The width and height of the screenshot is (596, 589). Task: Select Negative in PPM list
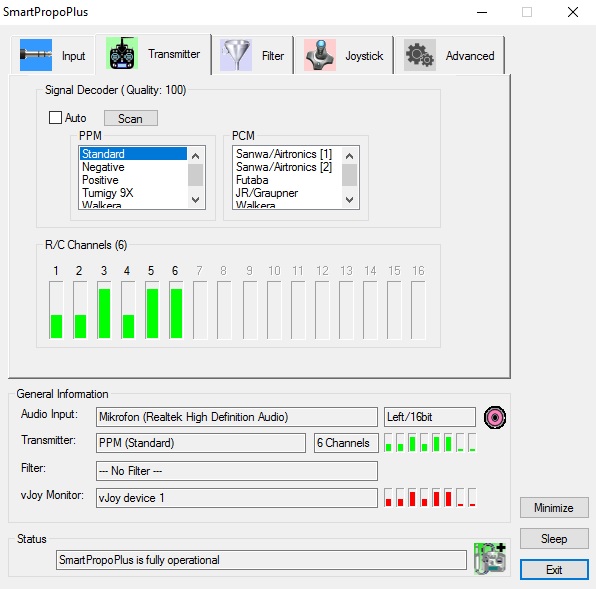tap(133, 167)
